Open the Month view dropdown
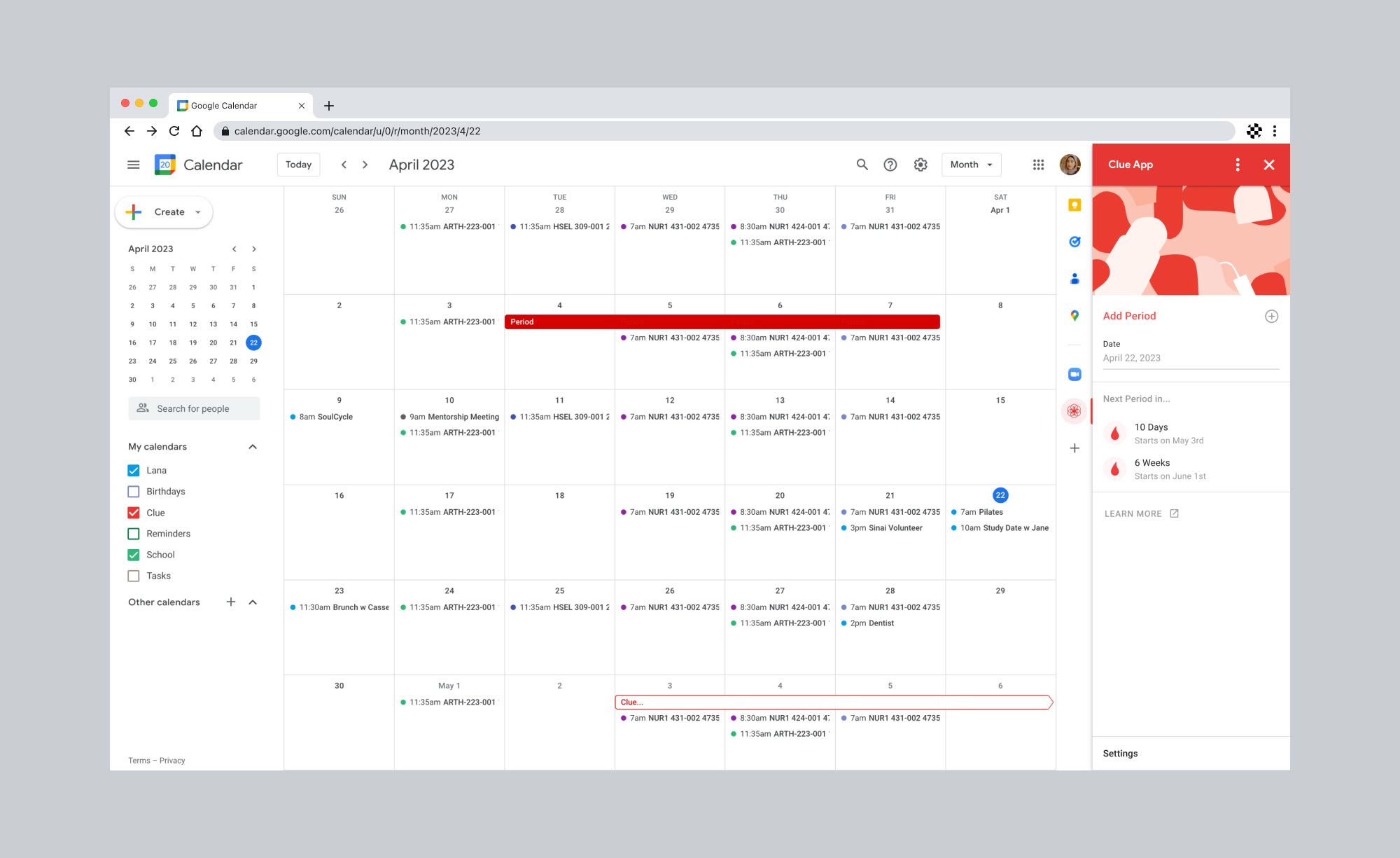 tap(971, 165)
